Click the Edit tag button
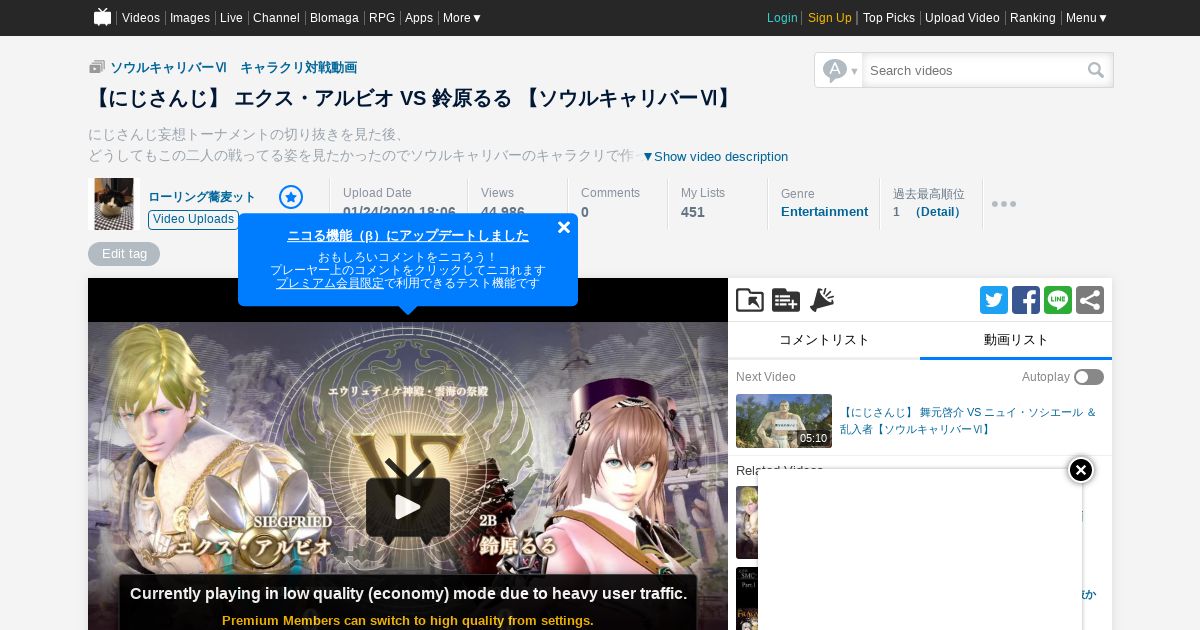The image size is (1200, 630). [124, 254]
